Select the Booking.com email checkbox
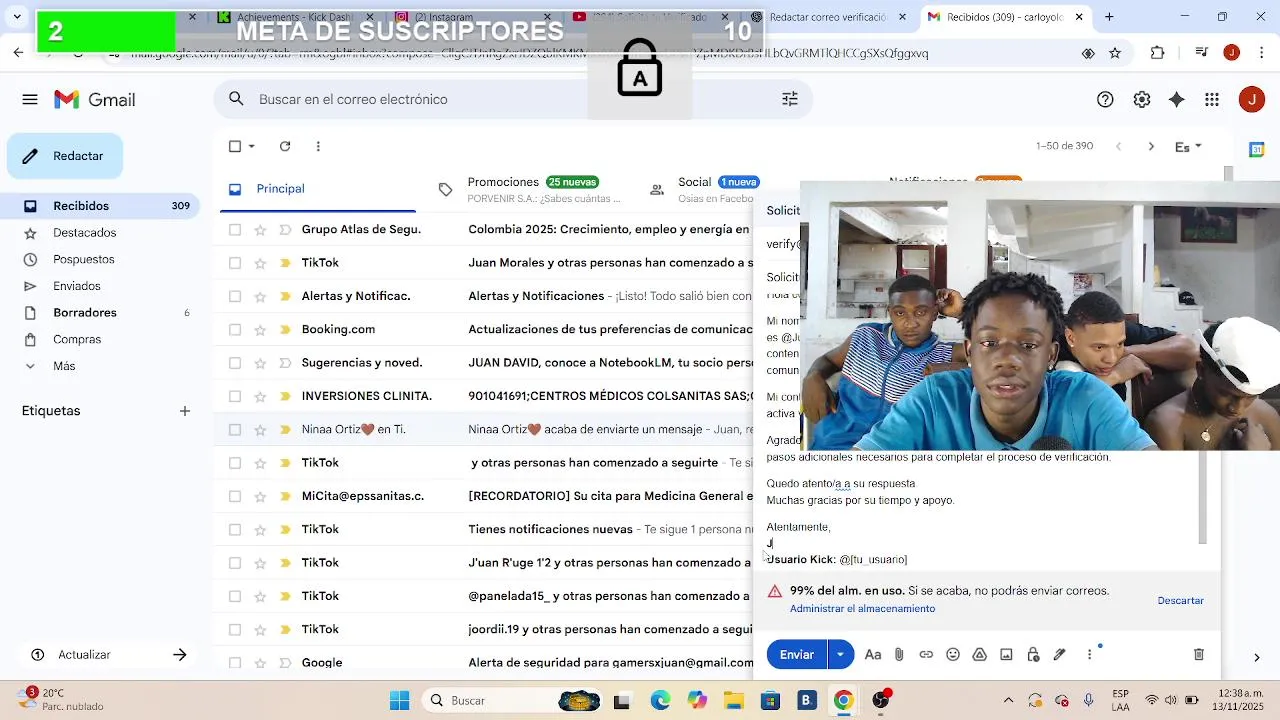Image resolution: width=1280 pixels, height=720 pixels. click(x=235, y=329)
